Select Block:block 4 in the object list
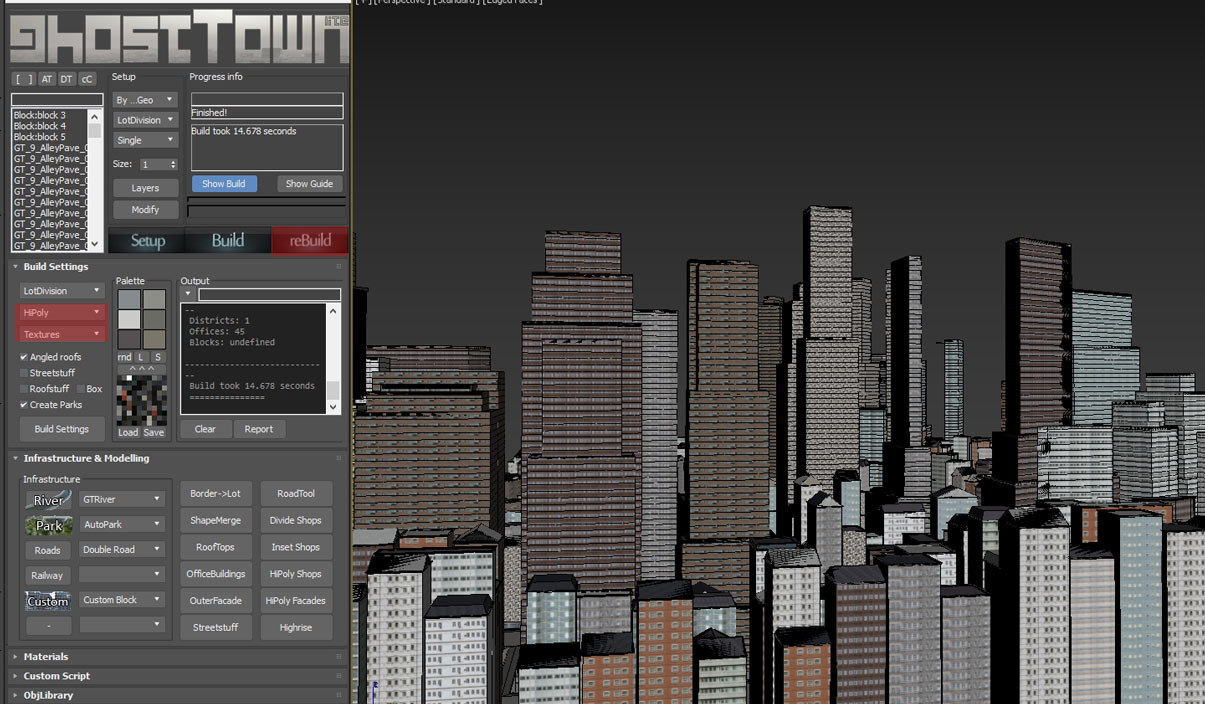Image resolution: width=1205 pixels, height=704 pixels. [40, 126]
